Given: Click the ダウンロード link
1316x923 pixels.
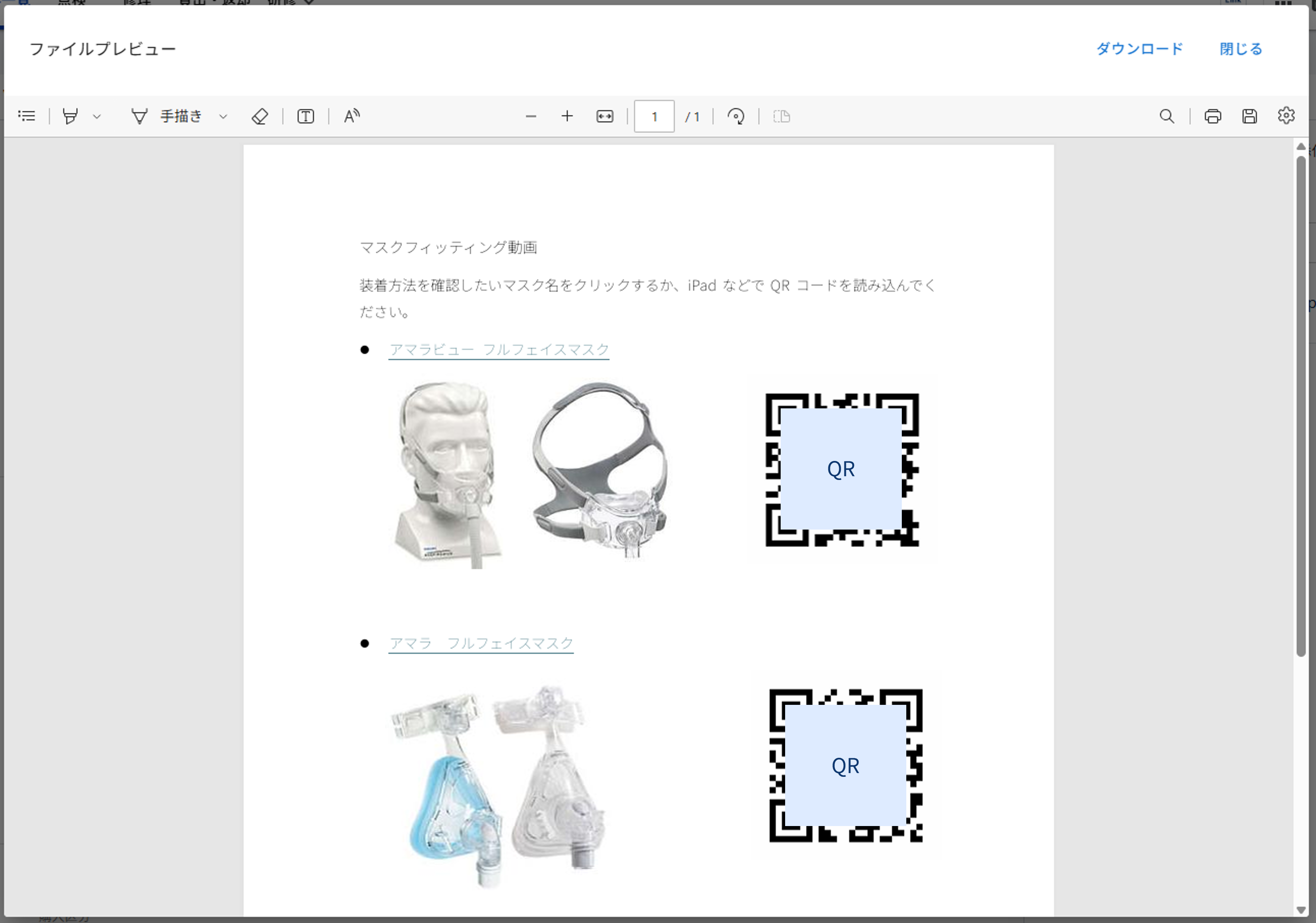Looking at the screenshot, I should [x=1139, y=49].
